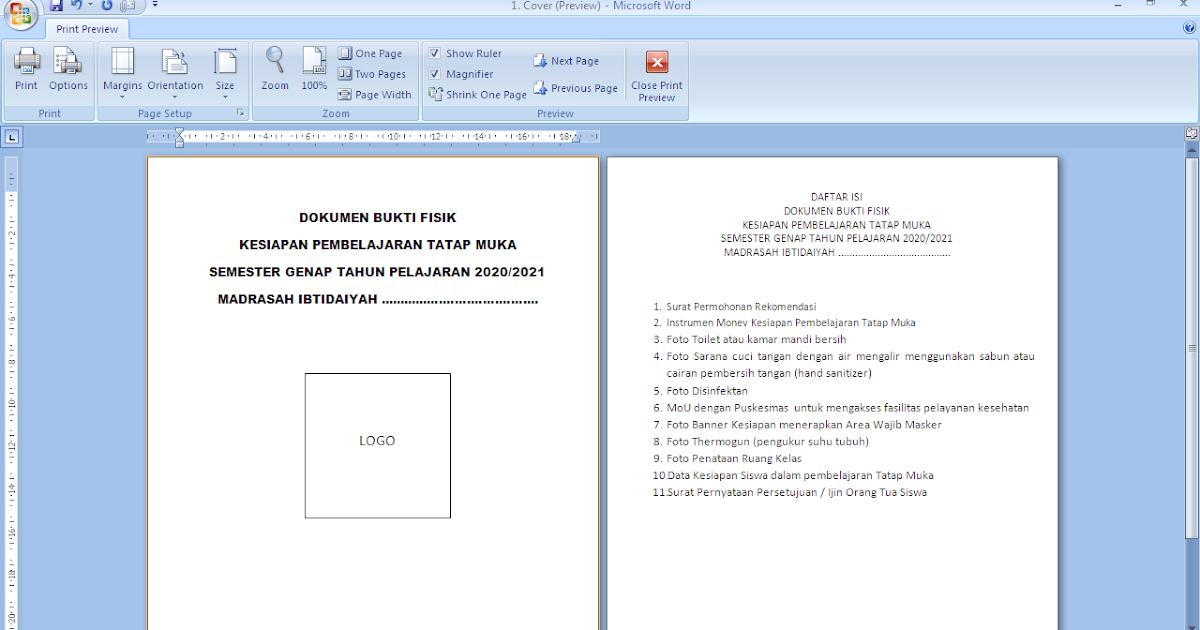The image size is (1200, 630).
Task: Click Next Page to view following page
Action: click(x=566, y=60)
